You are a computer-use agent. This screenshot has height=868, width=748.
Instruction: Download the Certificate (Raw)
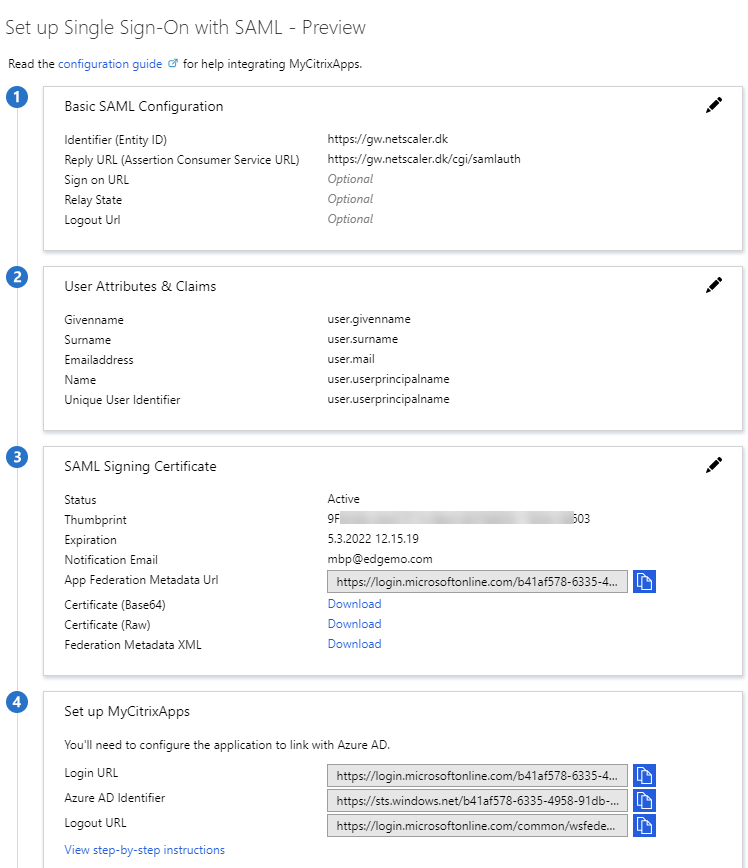[x=354, y=624]
